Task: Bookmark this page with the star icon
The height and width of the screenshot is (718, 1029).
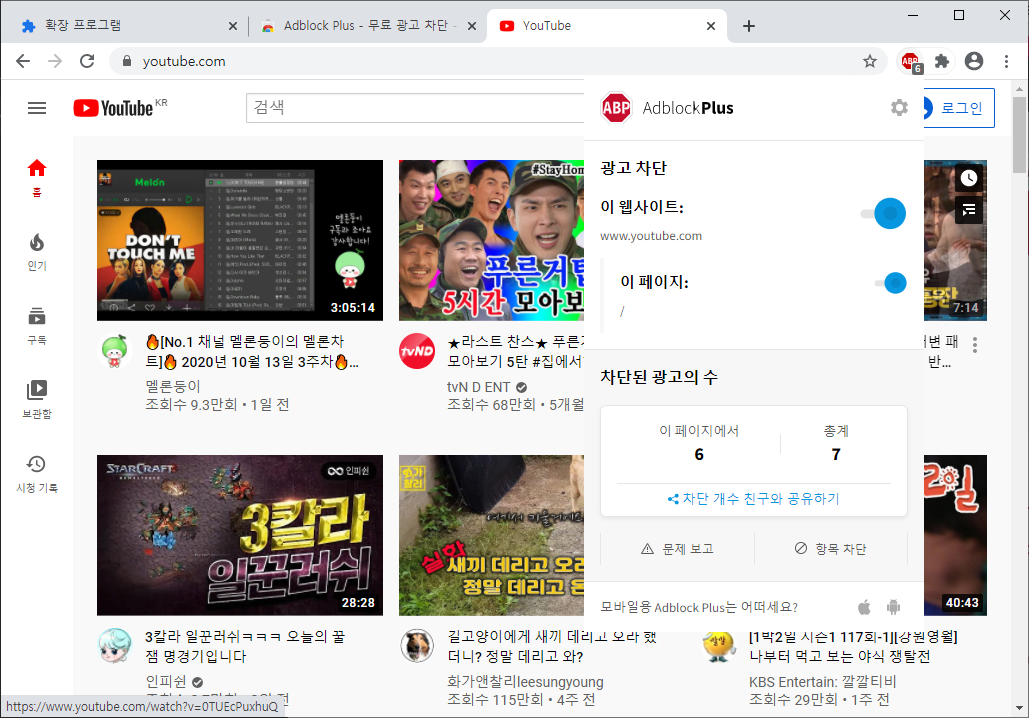Action: [x=870, y=62]
